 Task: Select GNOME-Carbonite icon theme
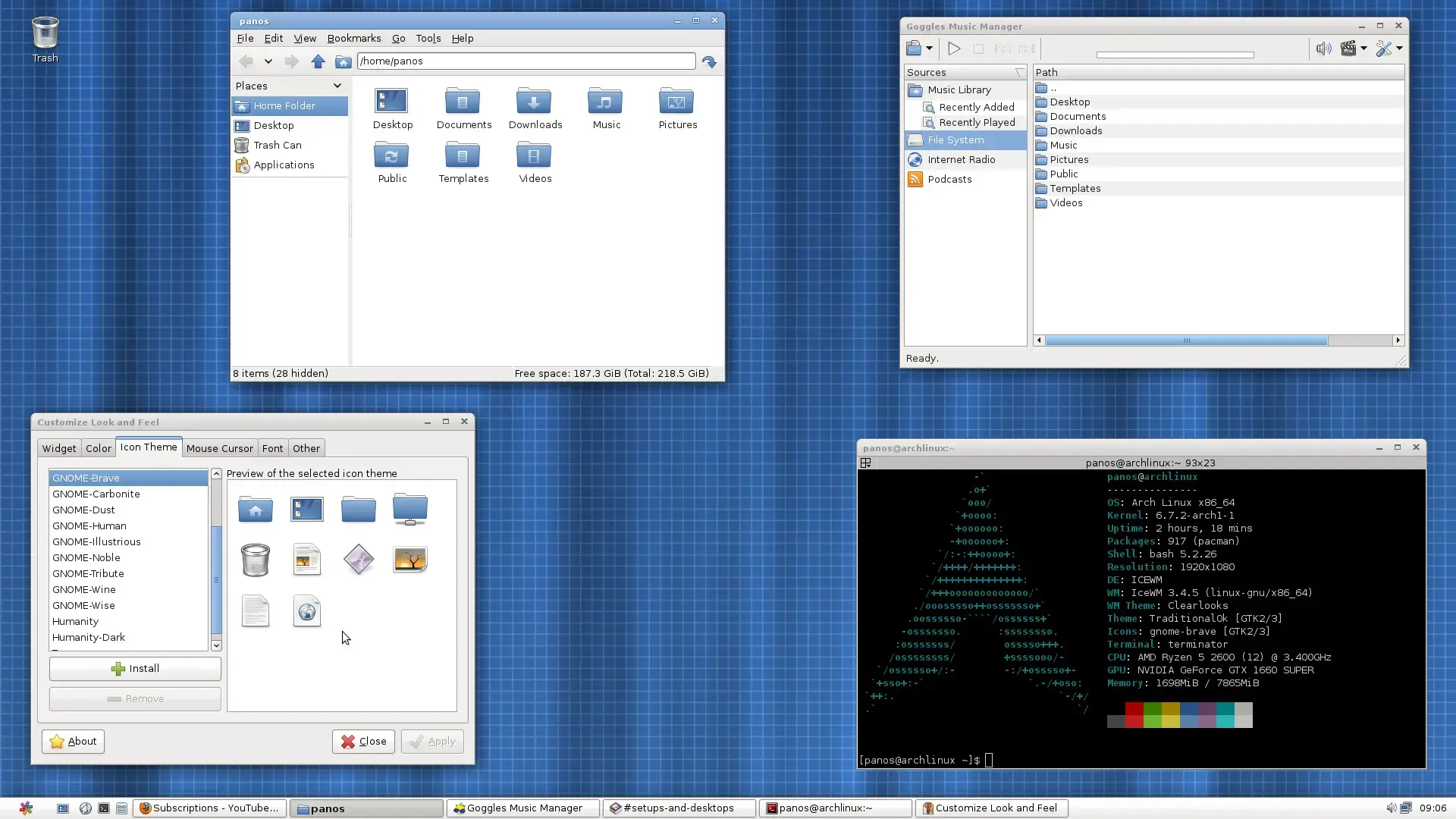click(128, 494)
